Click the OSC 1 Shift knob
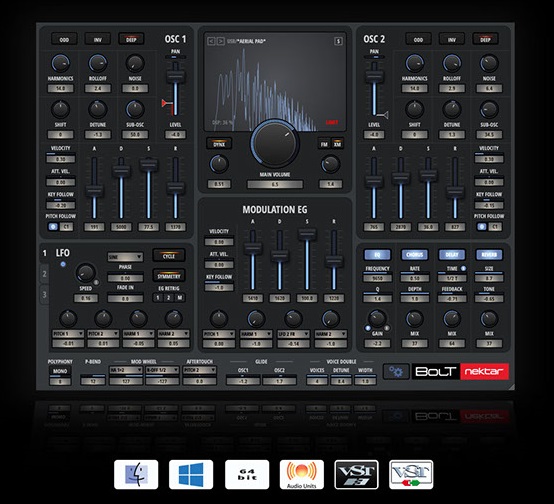 (60, 110)
